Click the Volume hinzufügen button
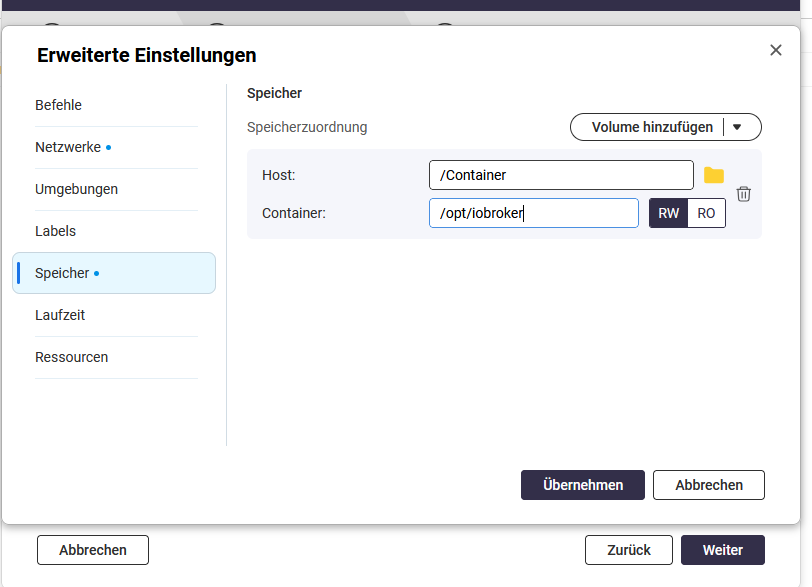The image size is (812, 587). tap(652, 127)
